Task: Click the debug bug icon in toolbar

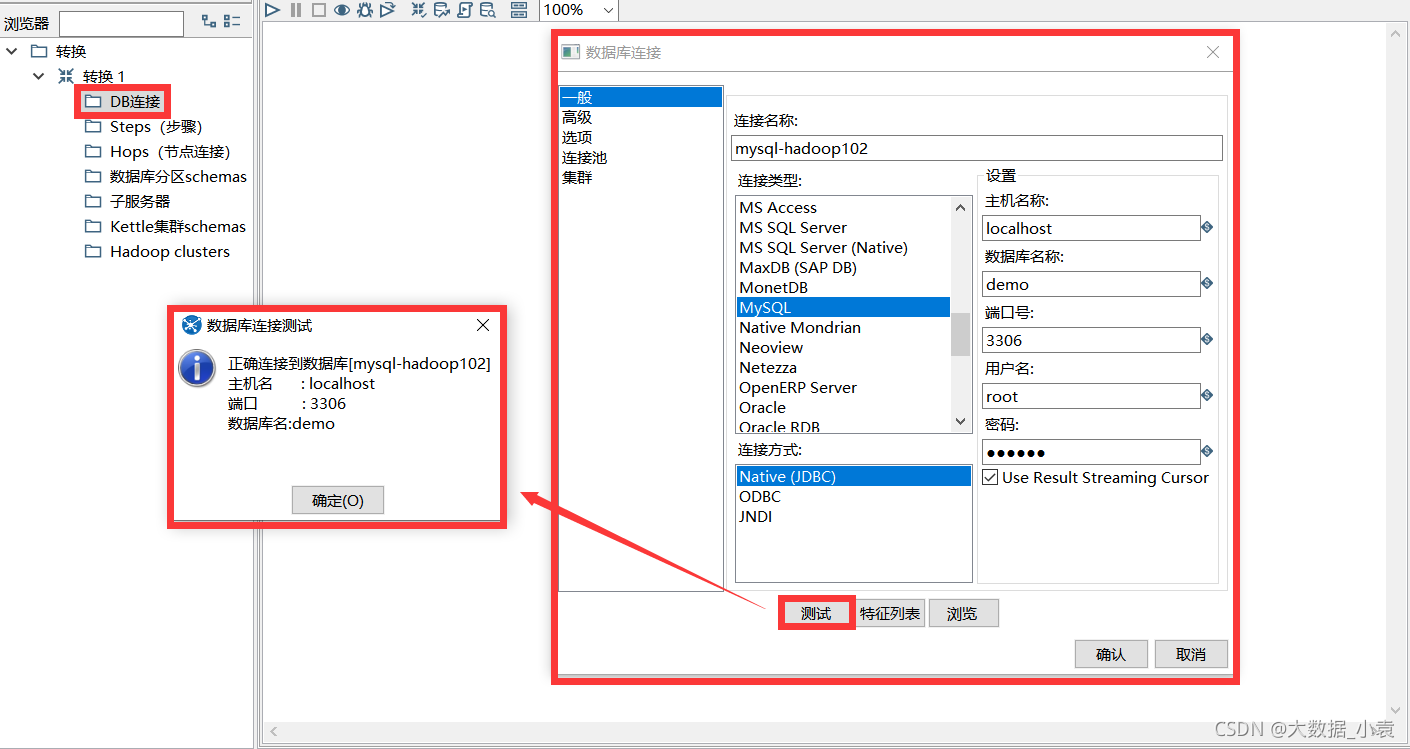Action: pos(365,10)
